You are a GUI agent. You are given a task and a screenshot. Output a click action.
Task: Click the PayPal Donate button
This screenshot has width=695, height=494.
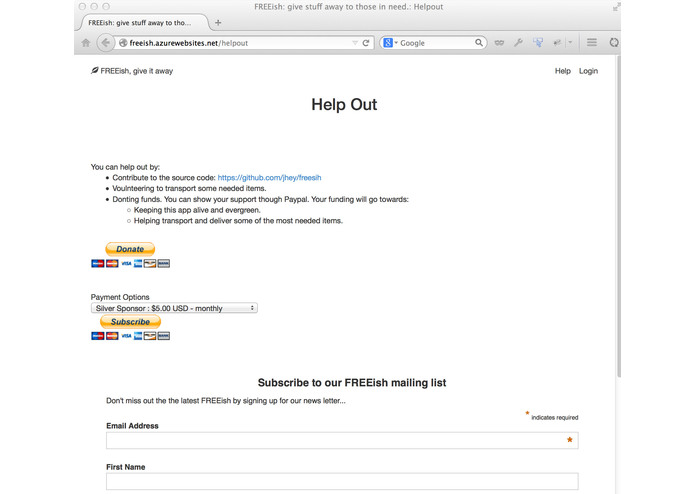[x=130, y=249]
